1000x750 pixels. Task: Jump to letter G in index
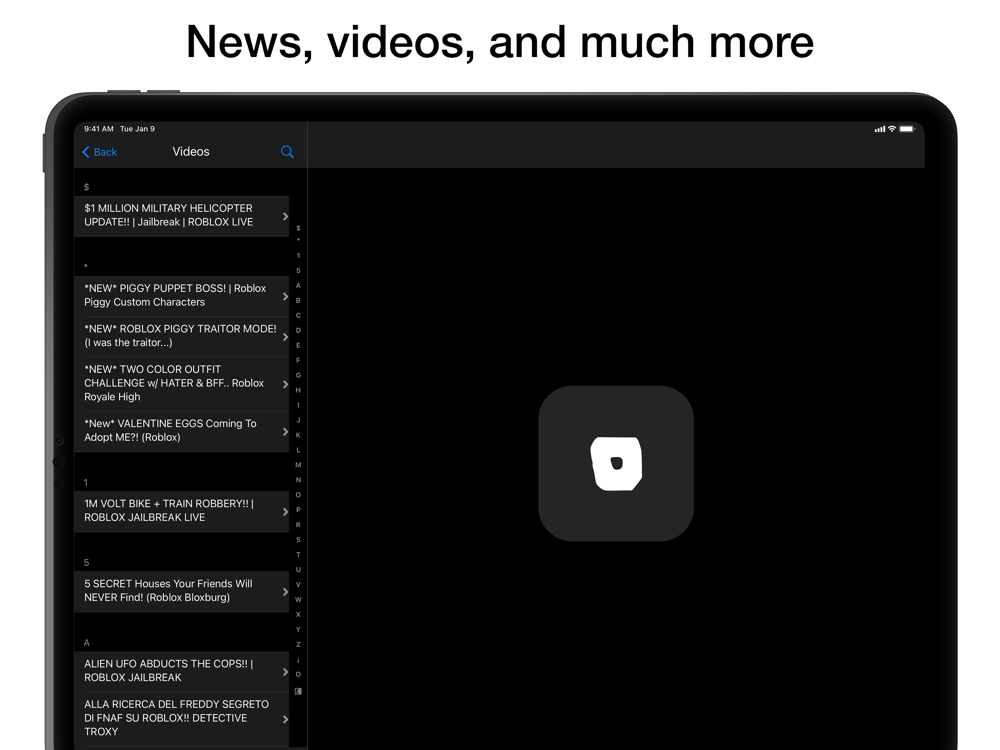tap(298, 375)
